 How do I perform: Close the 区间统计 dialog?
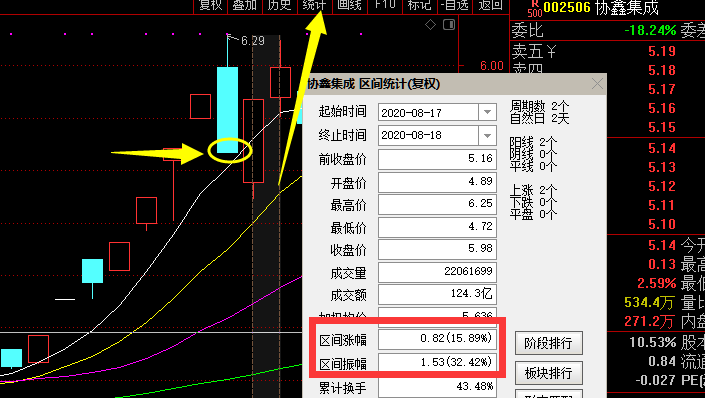(597, 84)
